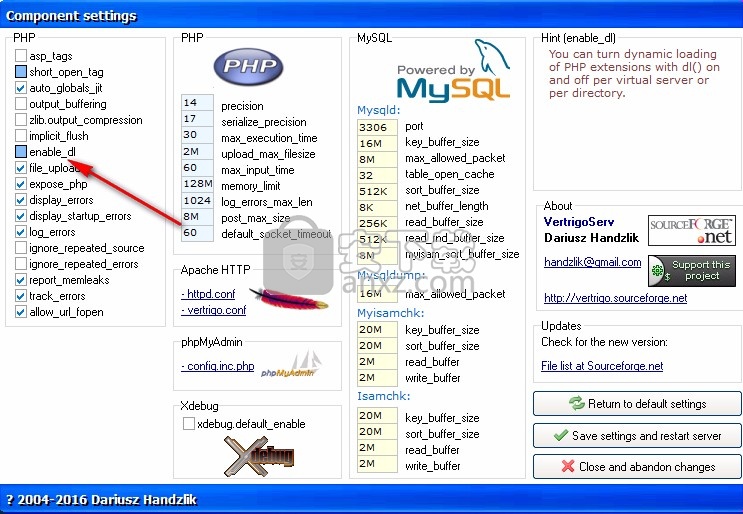Toggle zlib.output_compression checkbox
Screen dimensions: 743x514
(x=20, y=120)
